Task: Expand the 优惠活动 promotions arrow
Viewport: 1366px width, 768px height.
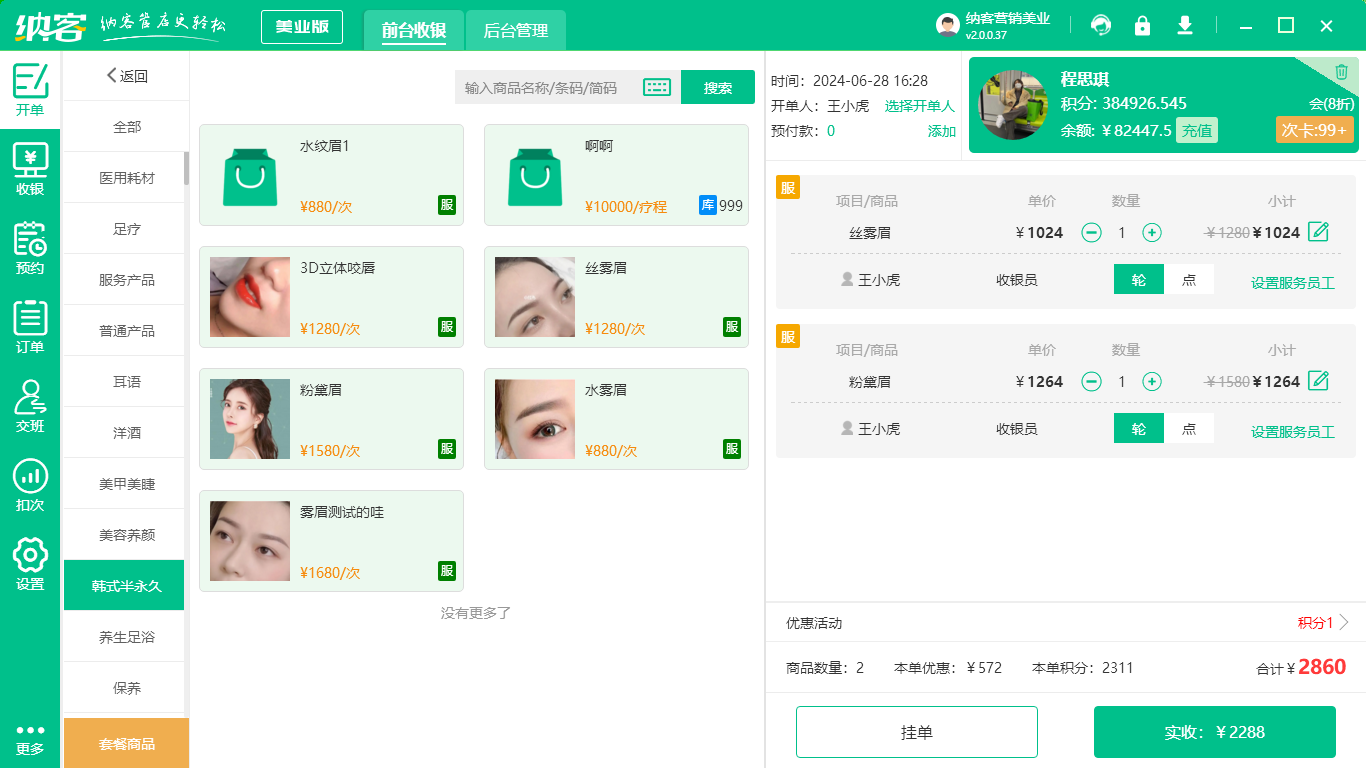Action: coord(1344,623)
